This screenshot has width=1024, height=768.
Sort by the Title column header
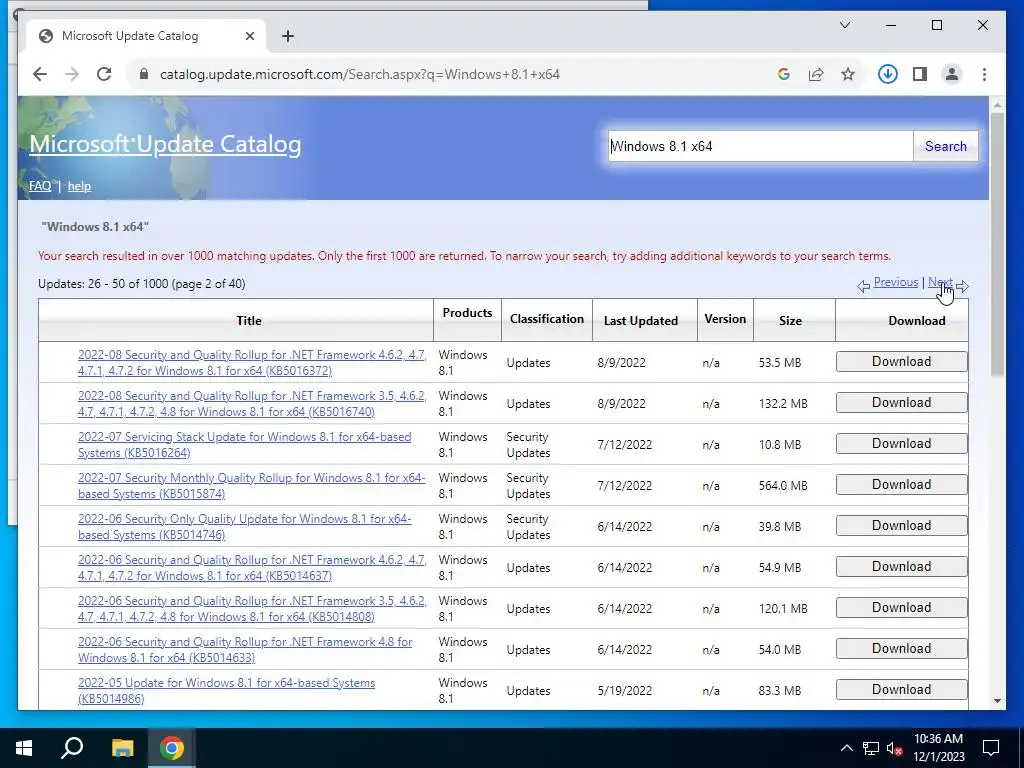pos(249,321)
